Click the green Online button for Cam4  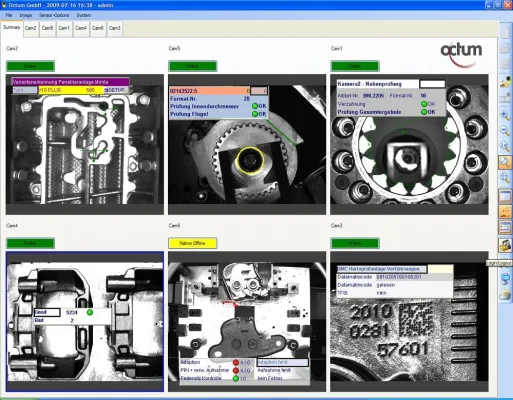coord(30,243)
